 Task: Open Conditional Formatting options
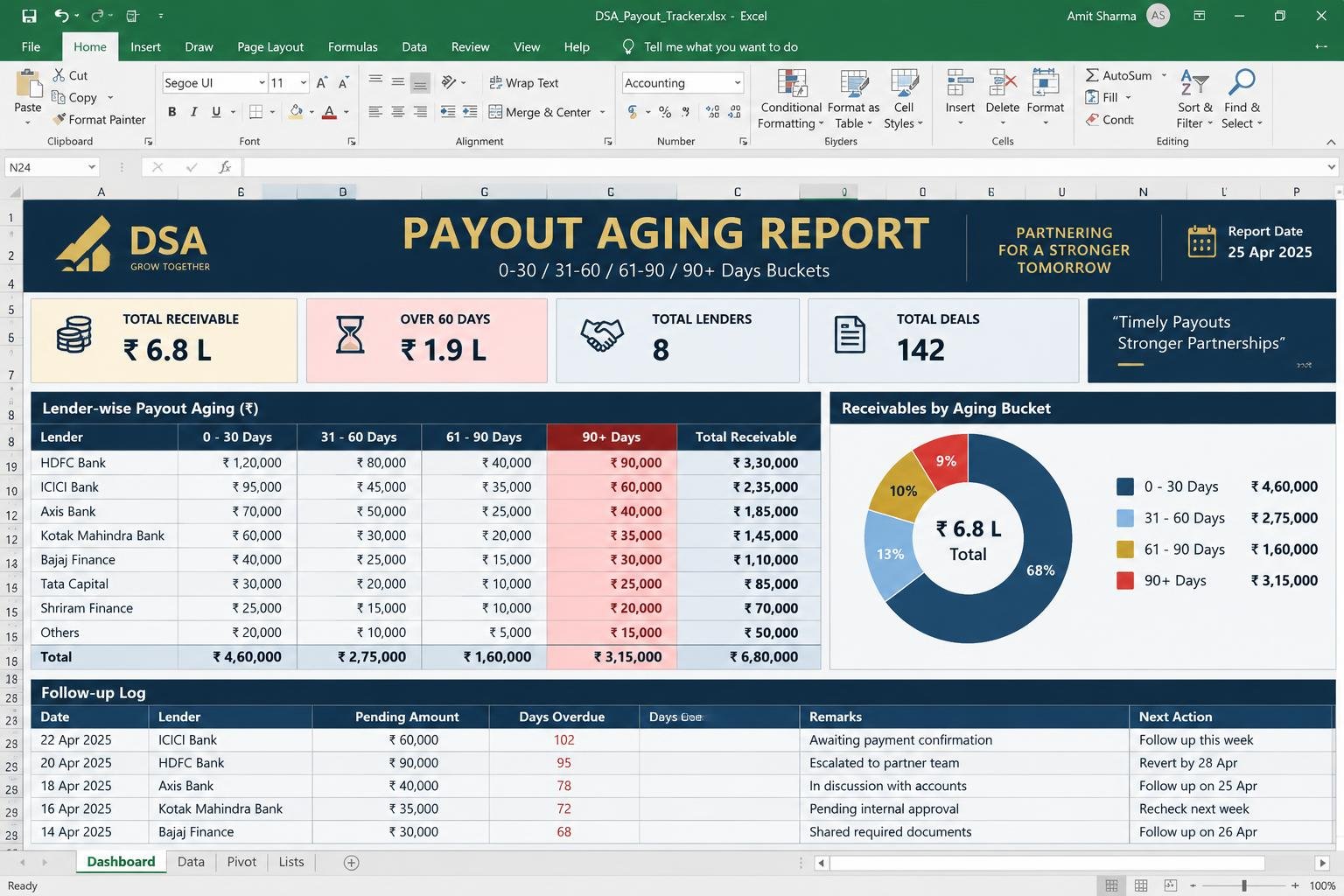[x=791, y=99]
